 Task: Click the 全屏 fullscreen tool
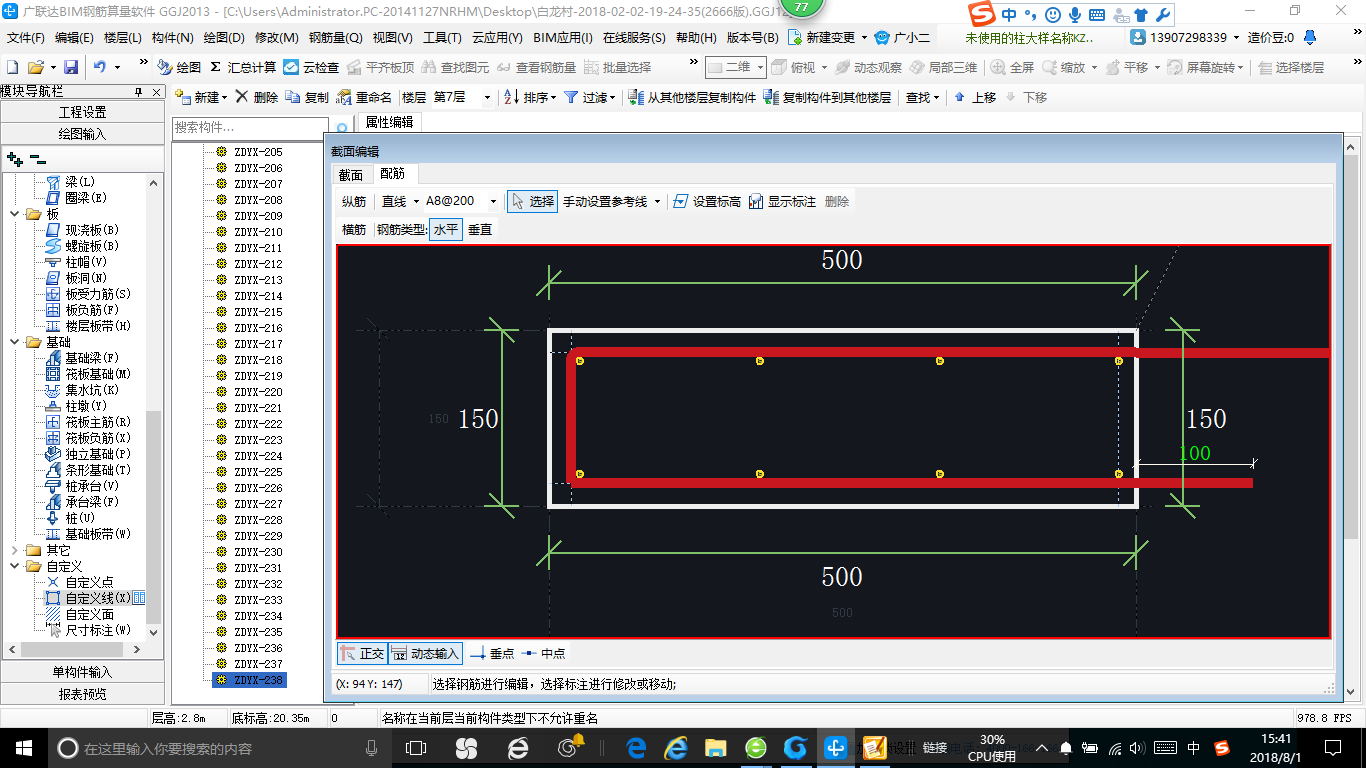[1012, 67]
